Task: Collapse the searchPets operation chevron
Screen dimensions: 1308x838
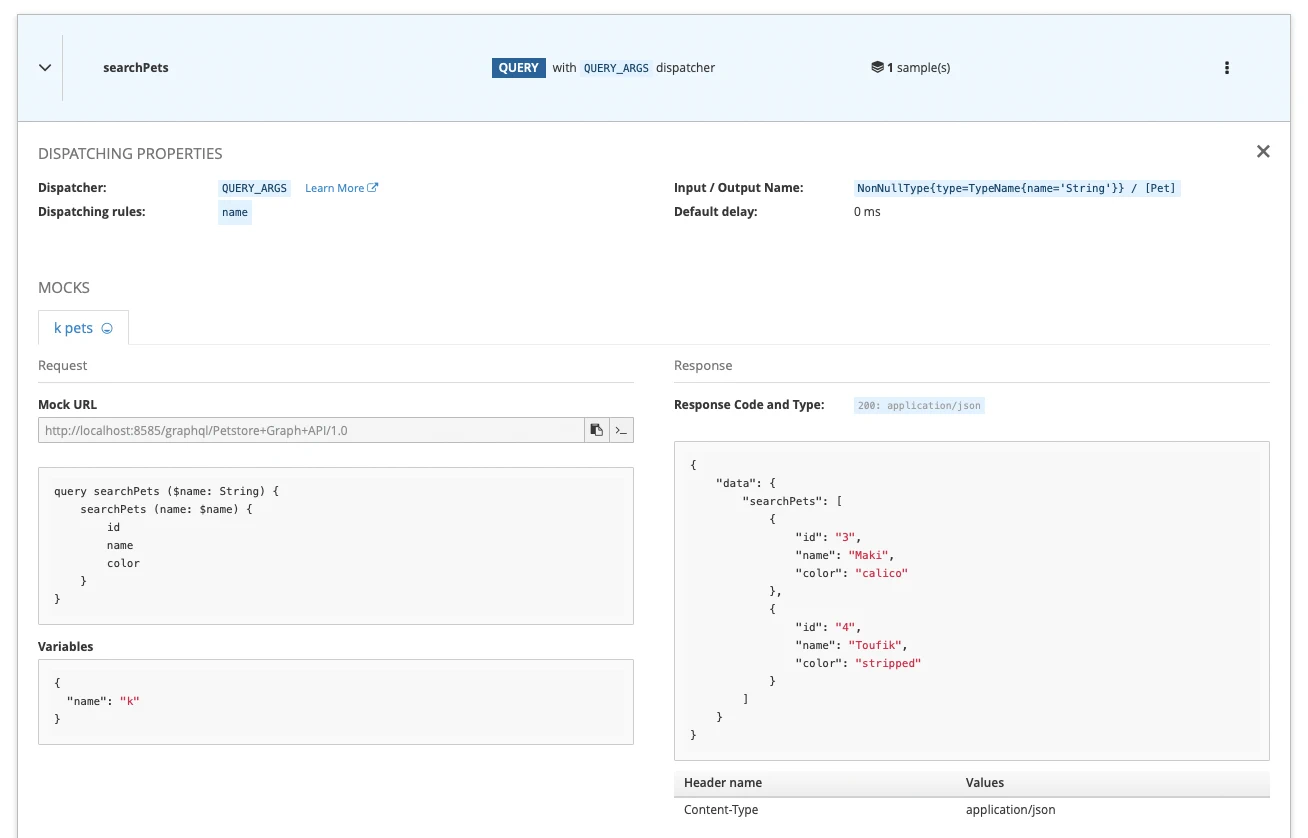Action: [x=44, y=68]
